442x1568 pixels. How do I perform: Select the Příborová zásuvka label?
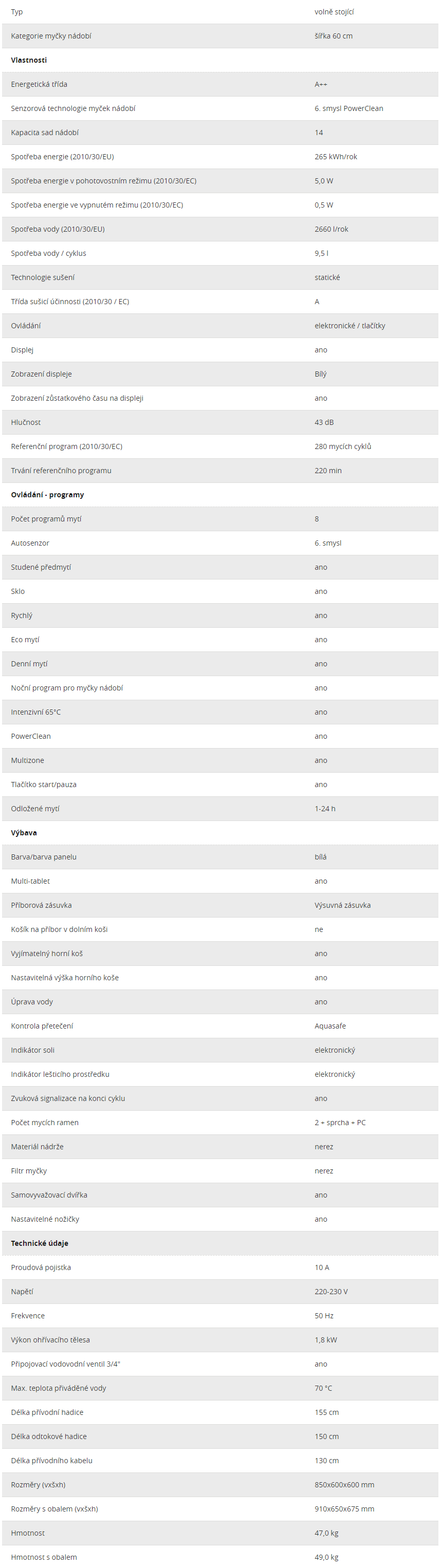coord(41,905)
